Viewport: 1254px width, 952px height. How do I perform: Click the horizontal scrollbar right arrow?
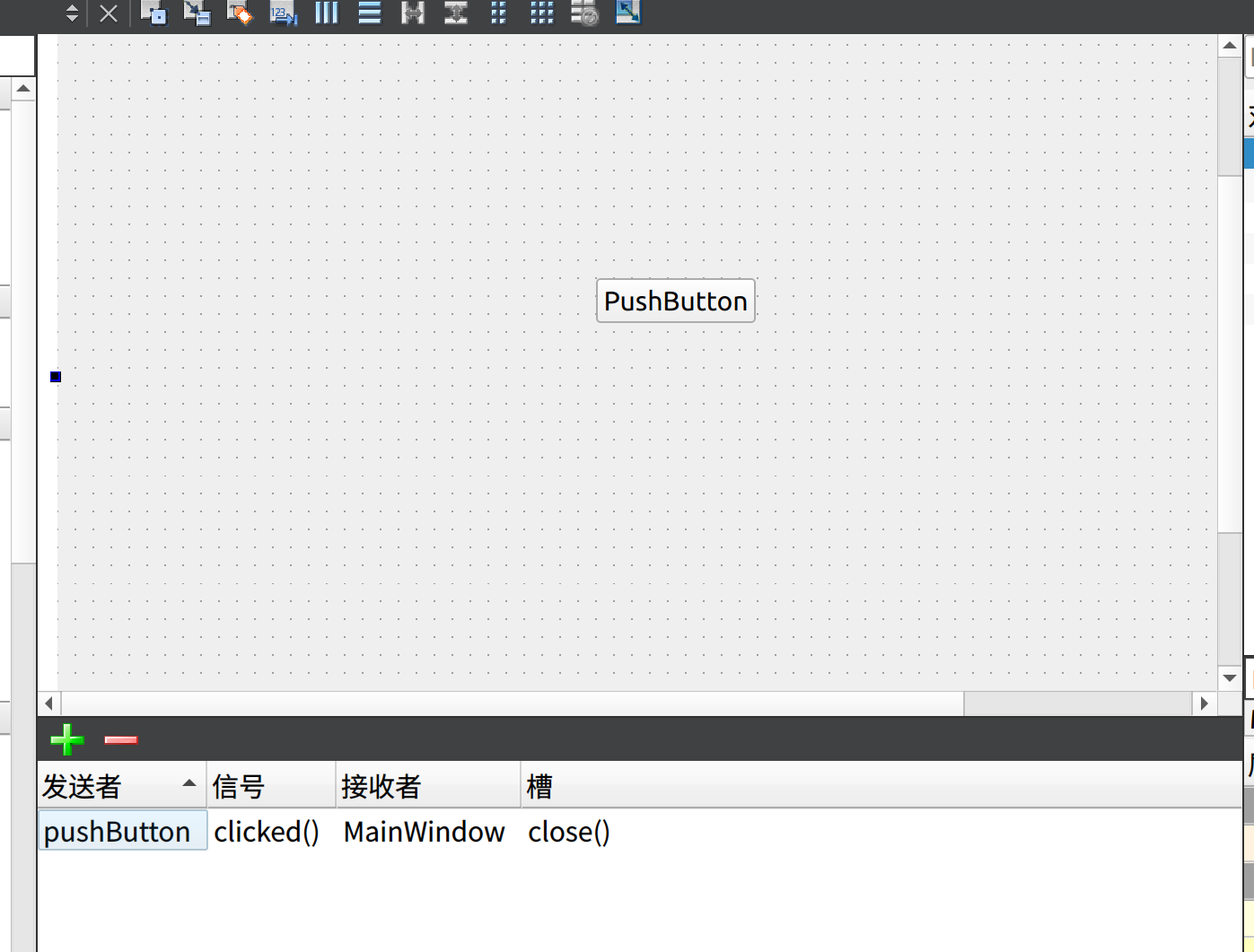coord(1205,703)
